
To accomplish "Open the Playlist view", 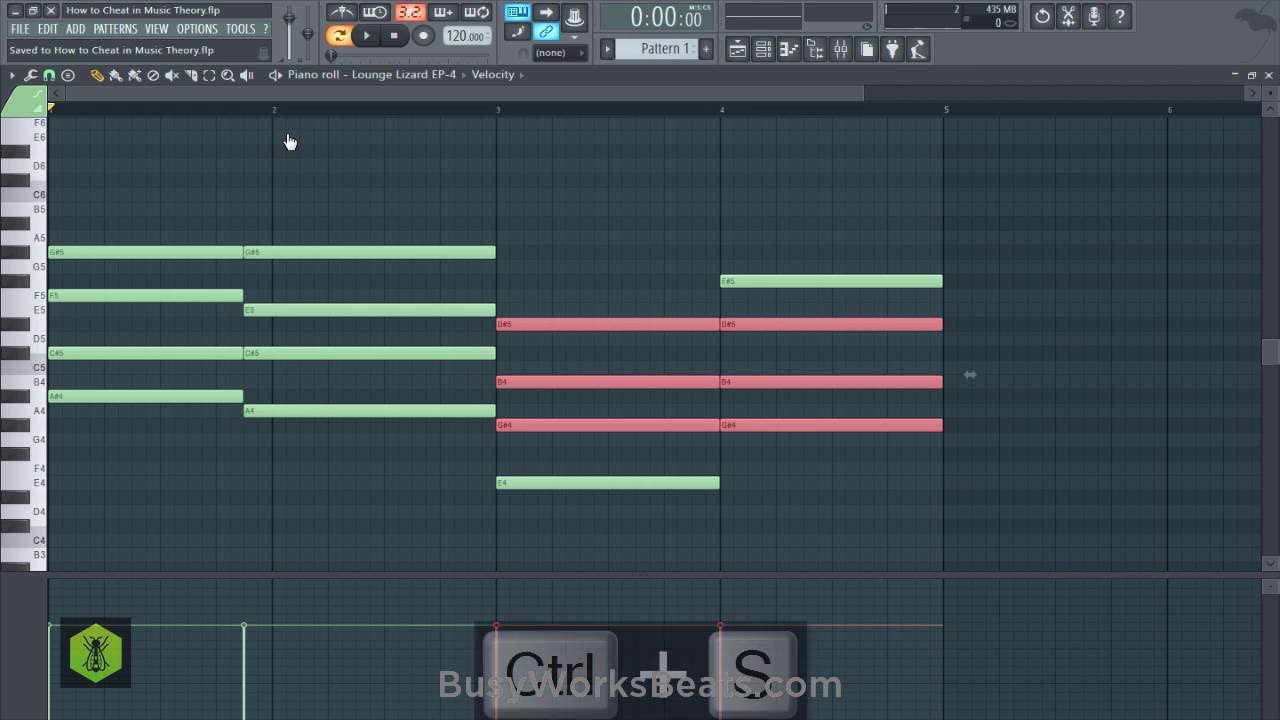I will pos(737,49).
